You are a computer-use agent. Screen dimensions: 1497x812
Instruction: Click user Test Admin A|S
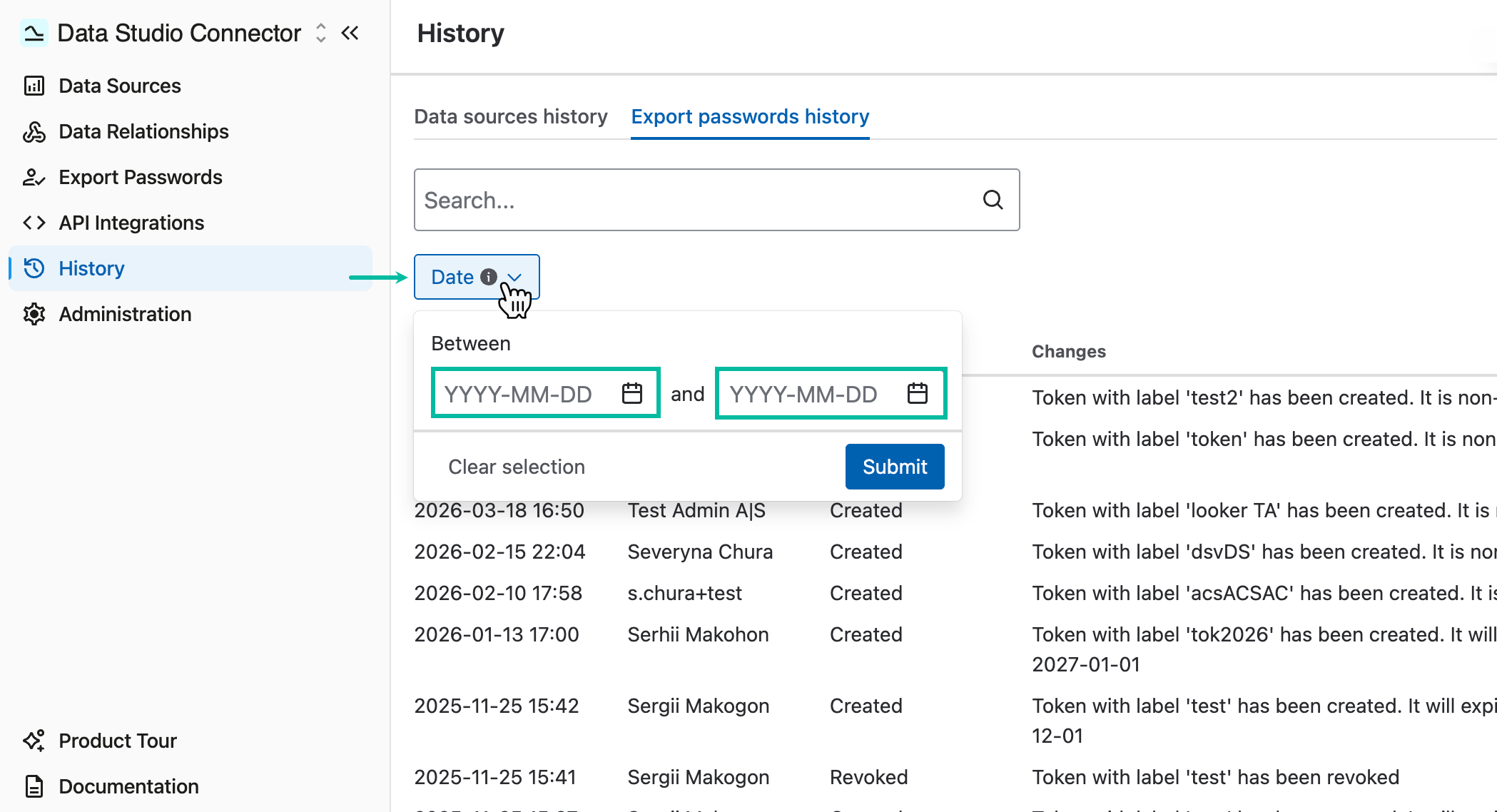point(696,510)
